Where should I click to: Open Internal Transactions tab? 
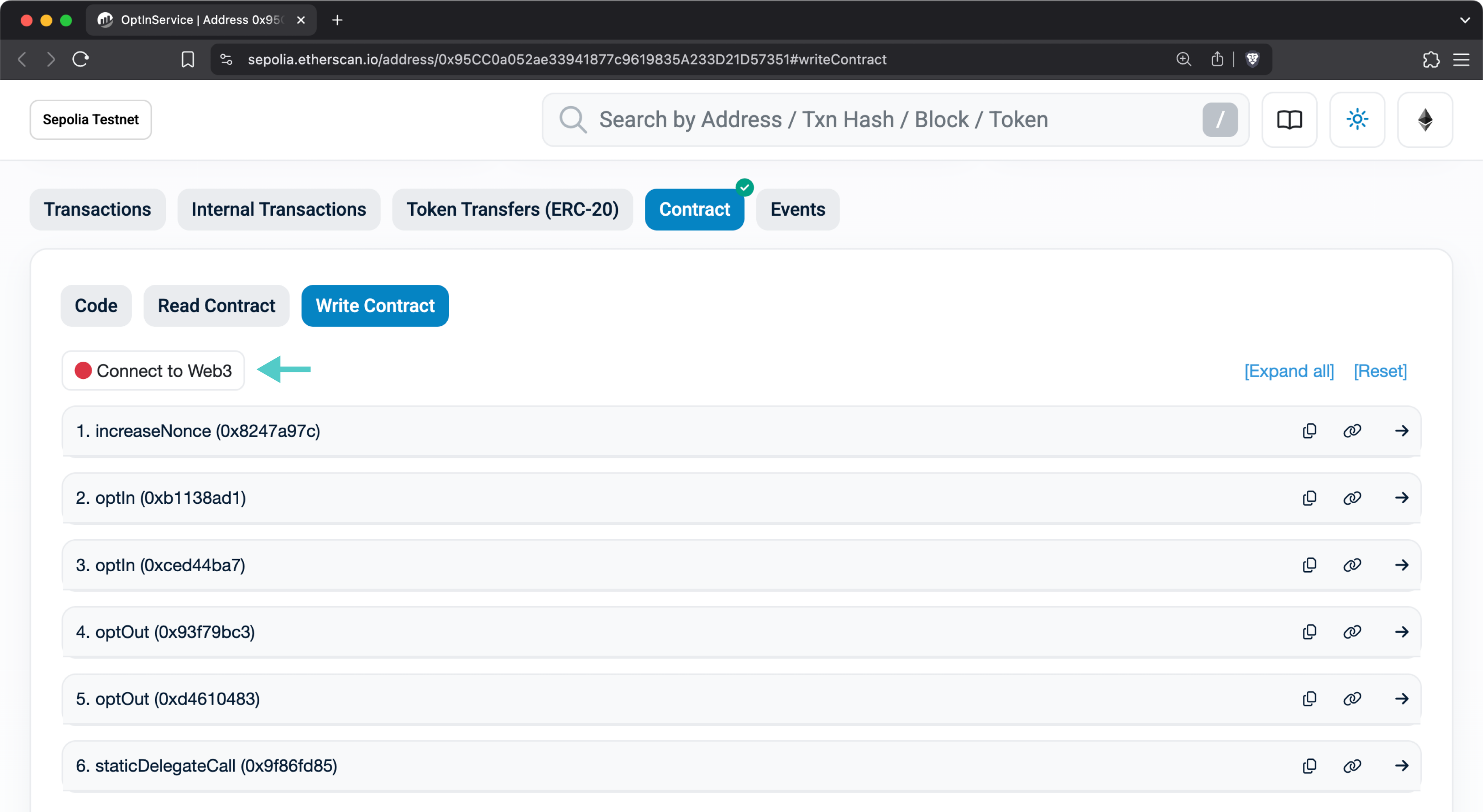pyautogui.click(x=279, y=209)
